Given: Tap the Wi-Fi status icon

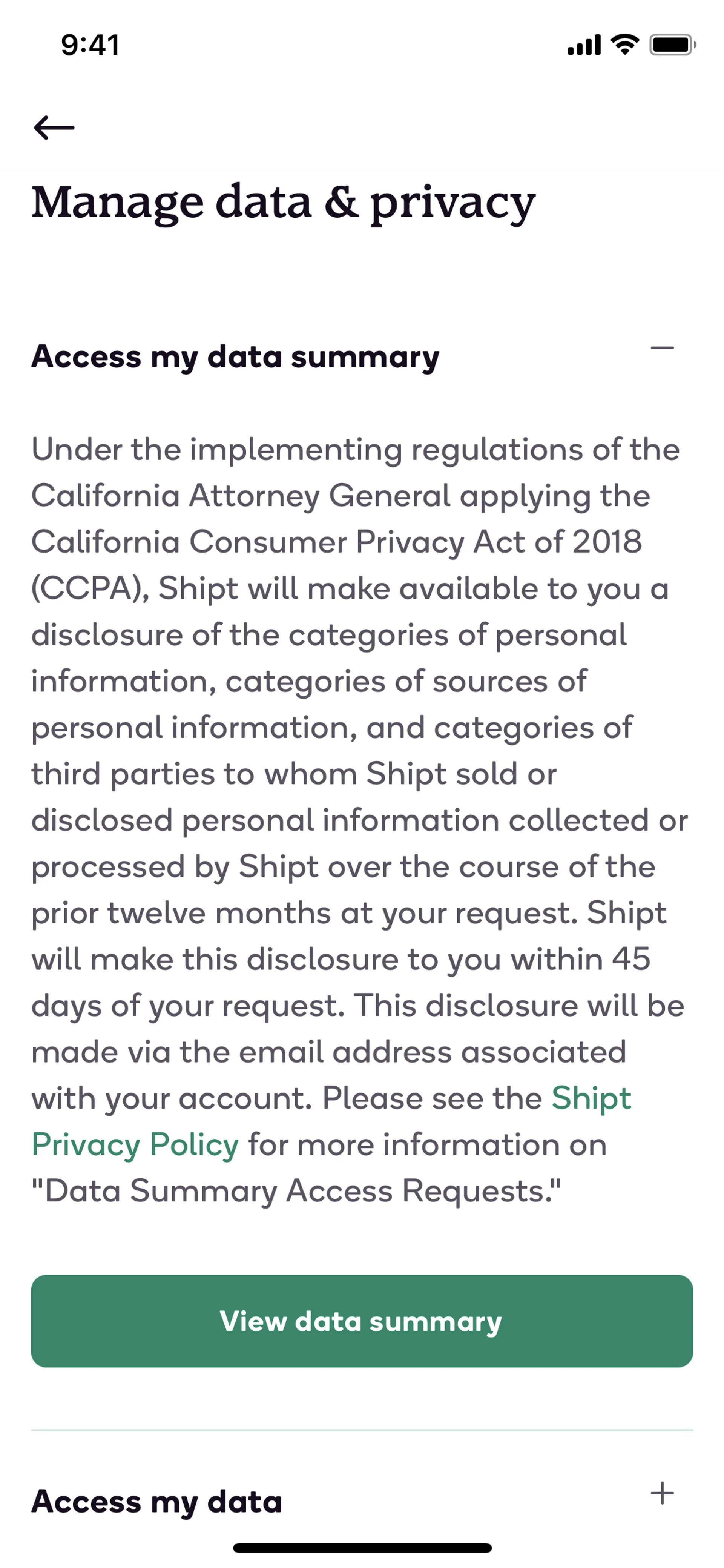Looking at the screenshot, I should 624,45.
